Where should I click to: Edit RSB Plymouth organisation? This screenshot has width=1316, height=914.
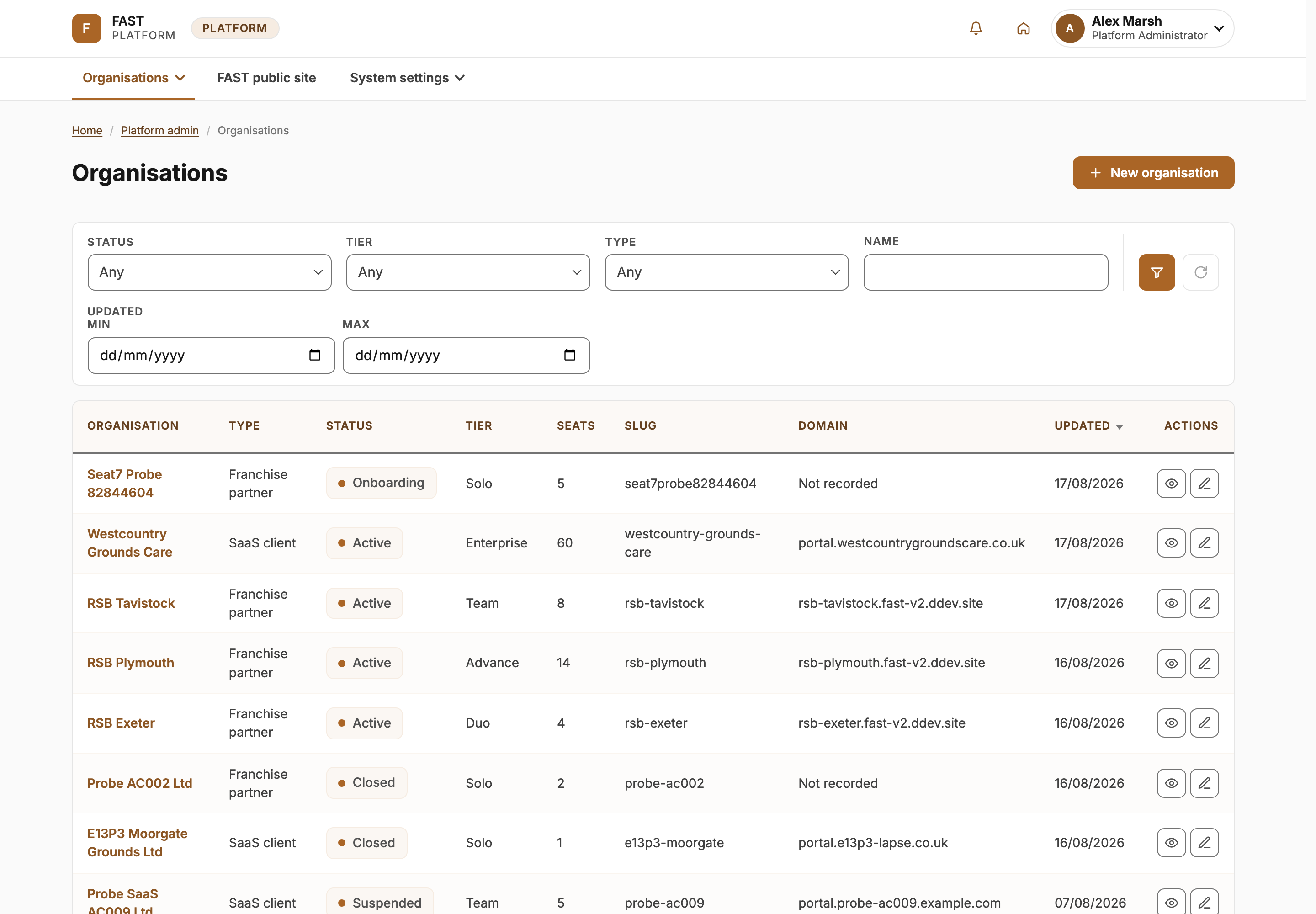1204,663
